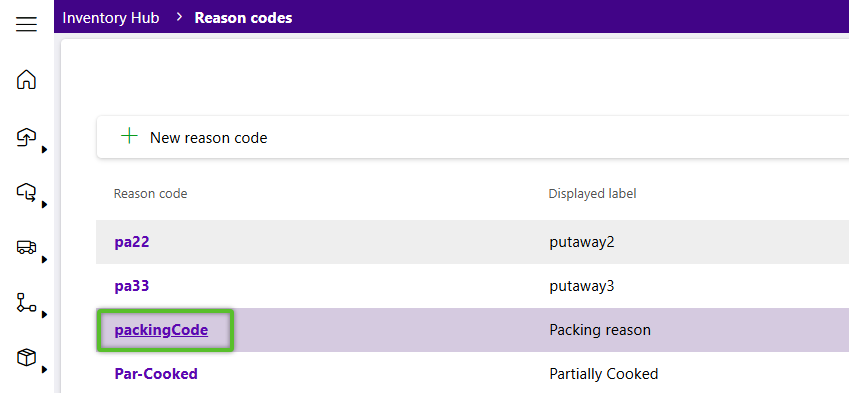Go to the Home icon in sidebar
Screen dimensions: 849x393
point(27,80)
